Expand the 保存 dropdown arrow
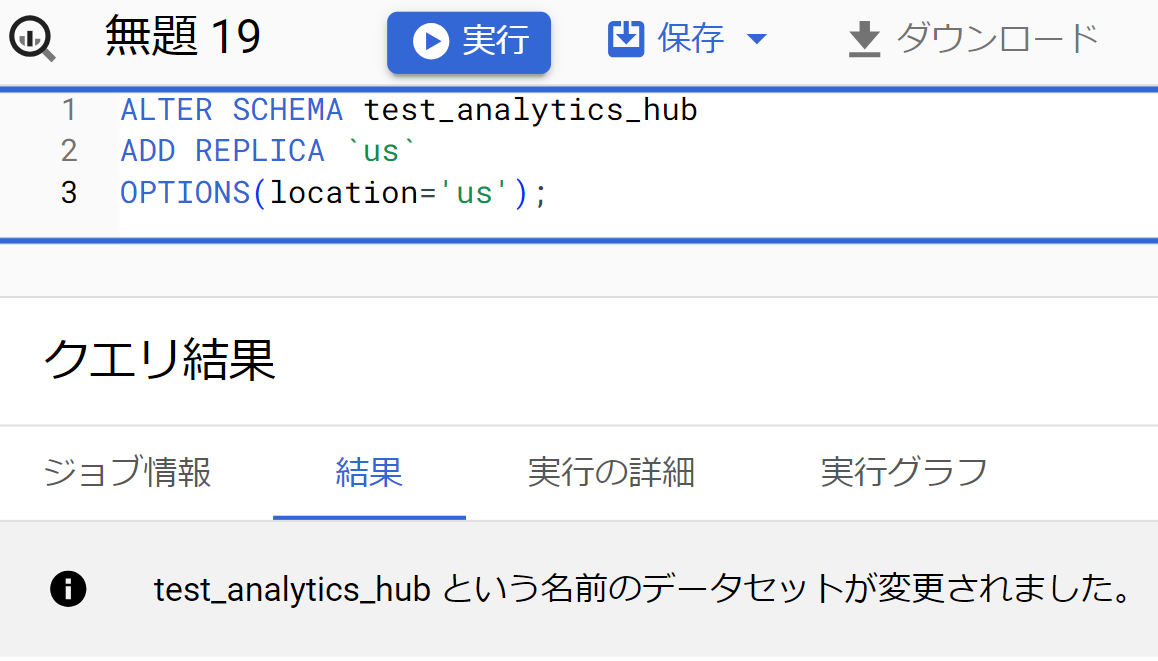The width and height of the screenshot is (1158, 661). coord(757,40)
